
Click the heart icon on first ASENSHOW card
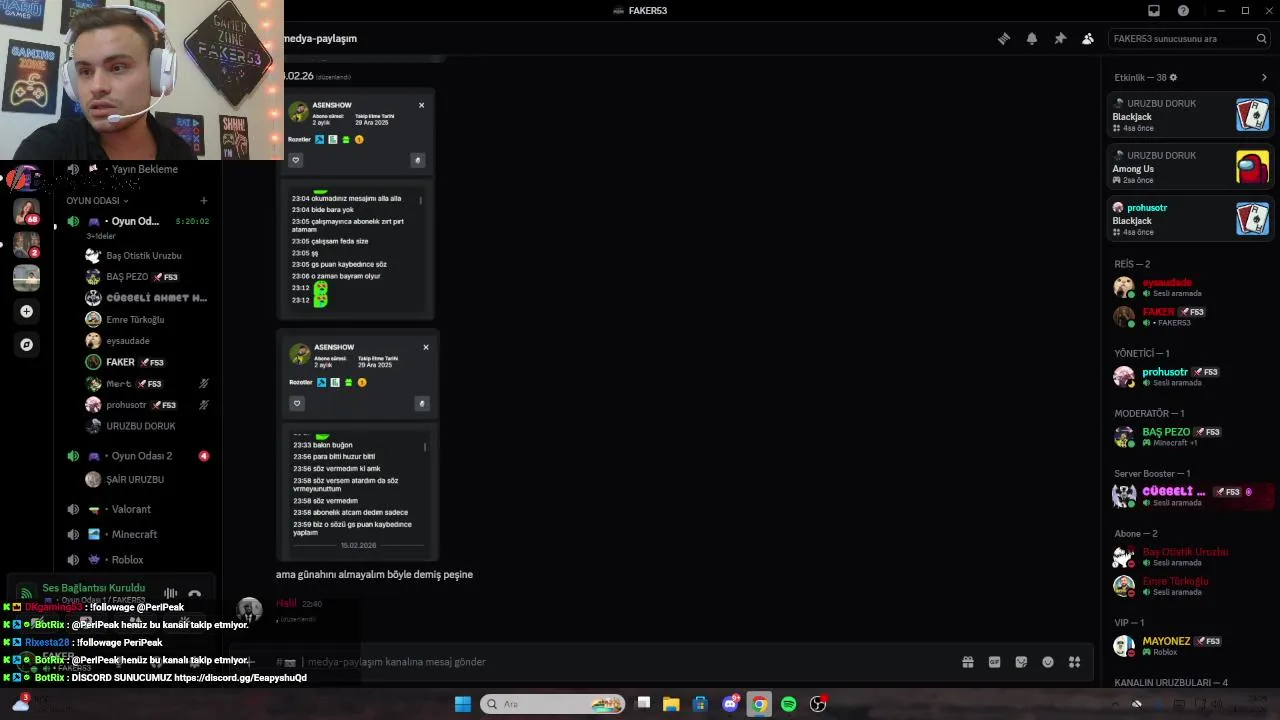click(295, 160)
